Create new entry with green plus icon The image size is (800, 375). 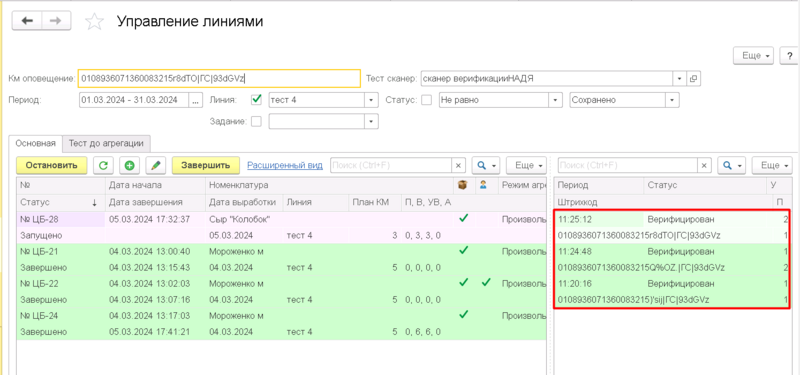click(x=130, y=165)
